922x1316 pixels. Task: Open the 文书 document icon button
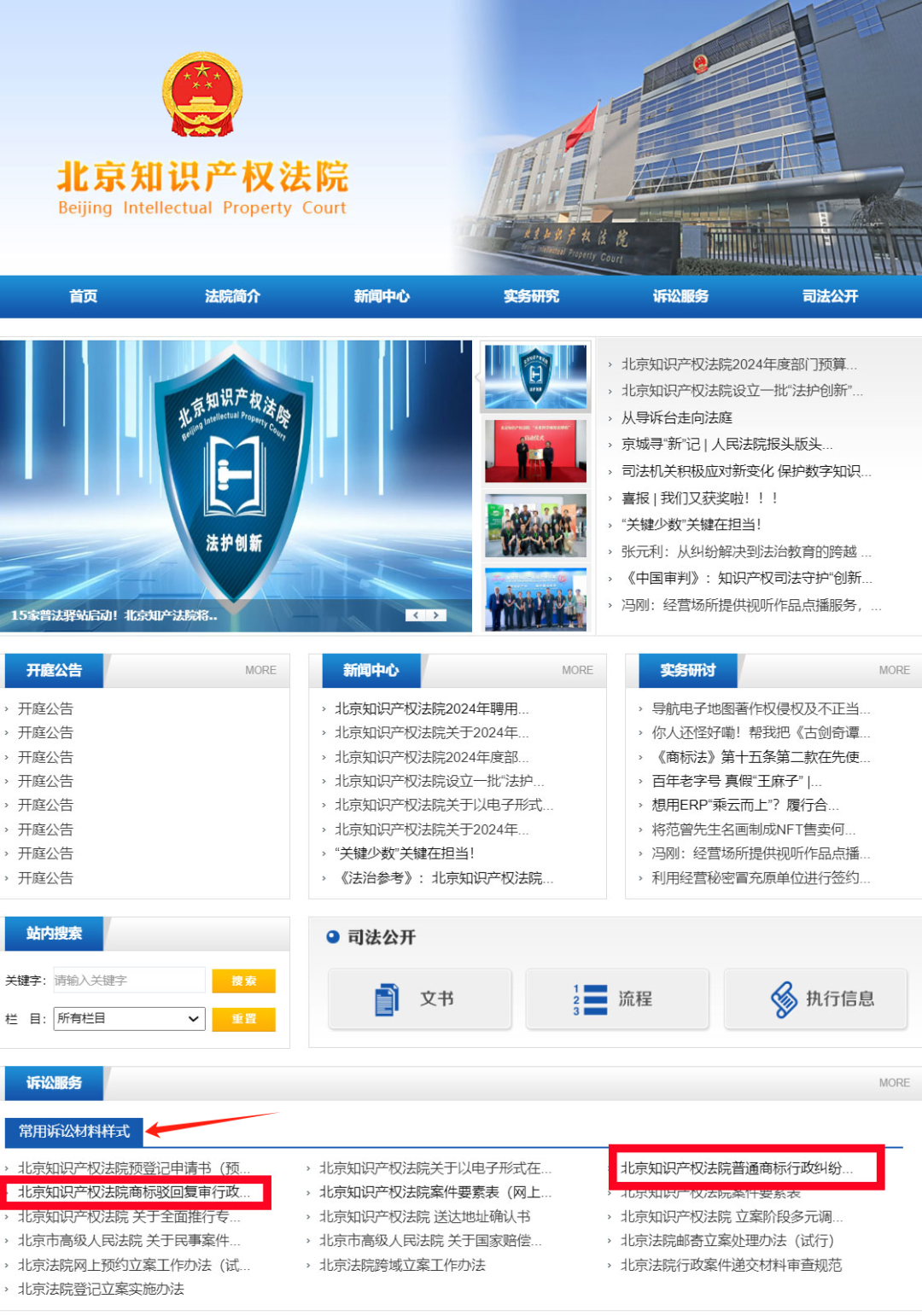[420, 999]
